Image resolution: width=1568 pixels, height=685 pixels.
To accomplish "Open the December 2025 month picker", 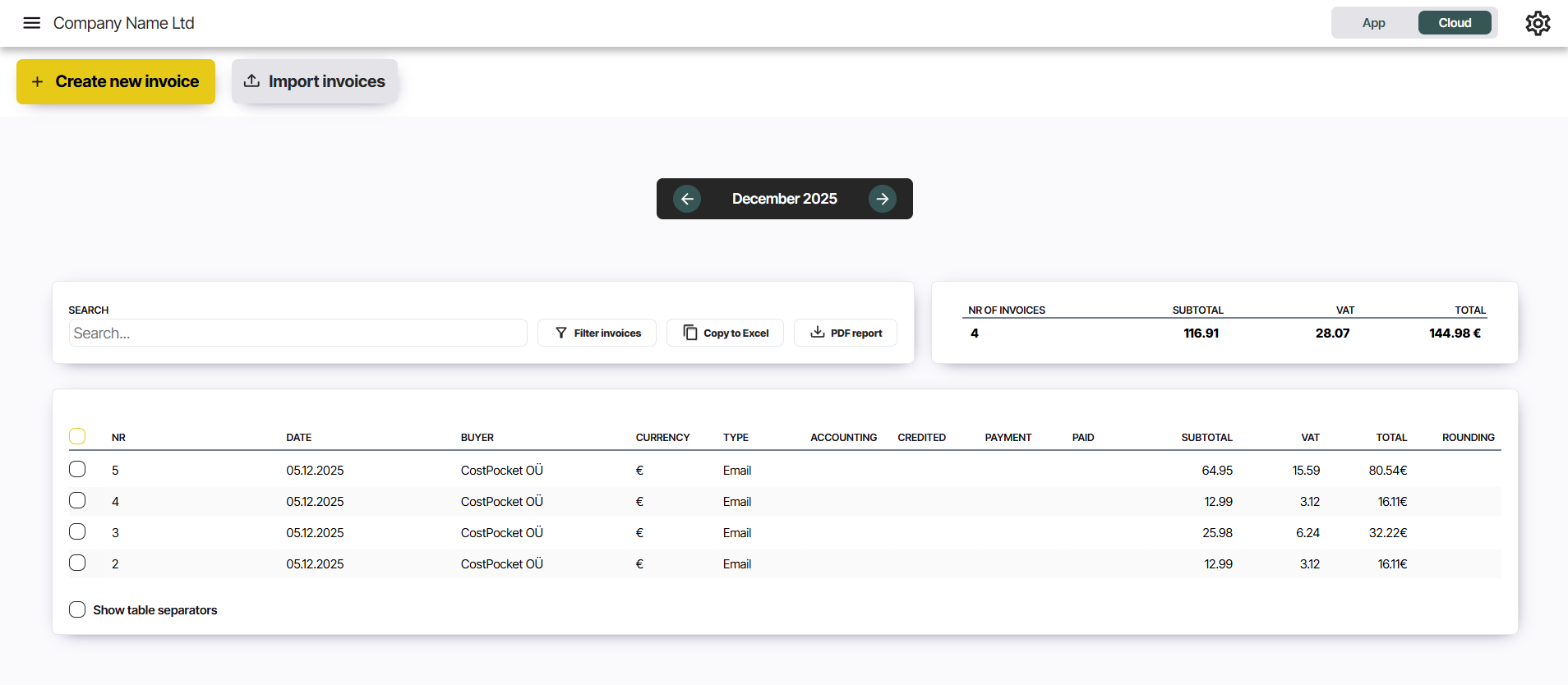I will click(x=784, y=199).
